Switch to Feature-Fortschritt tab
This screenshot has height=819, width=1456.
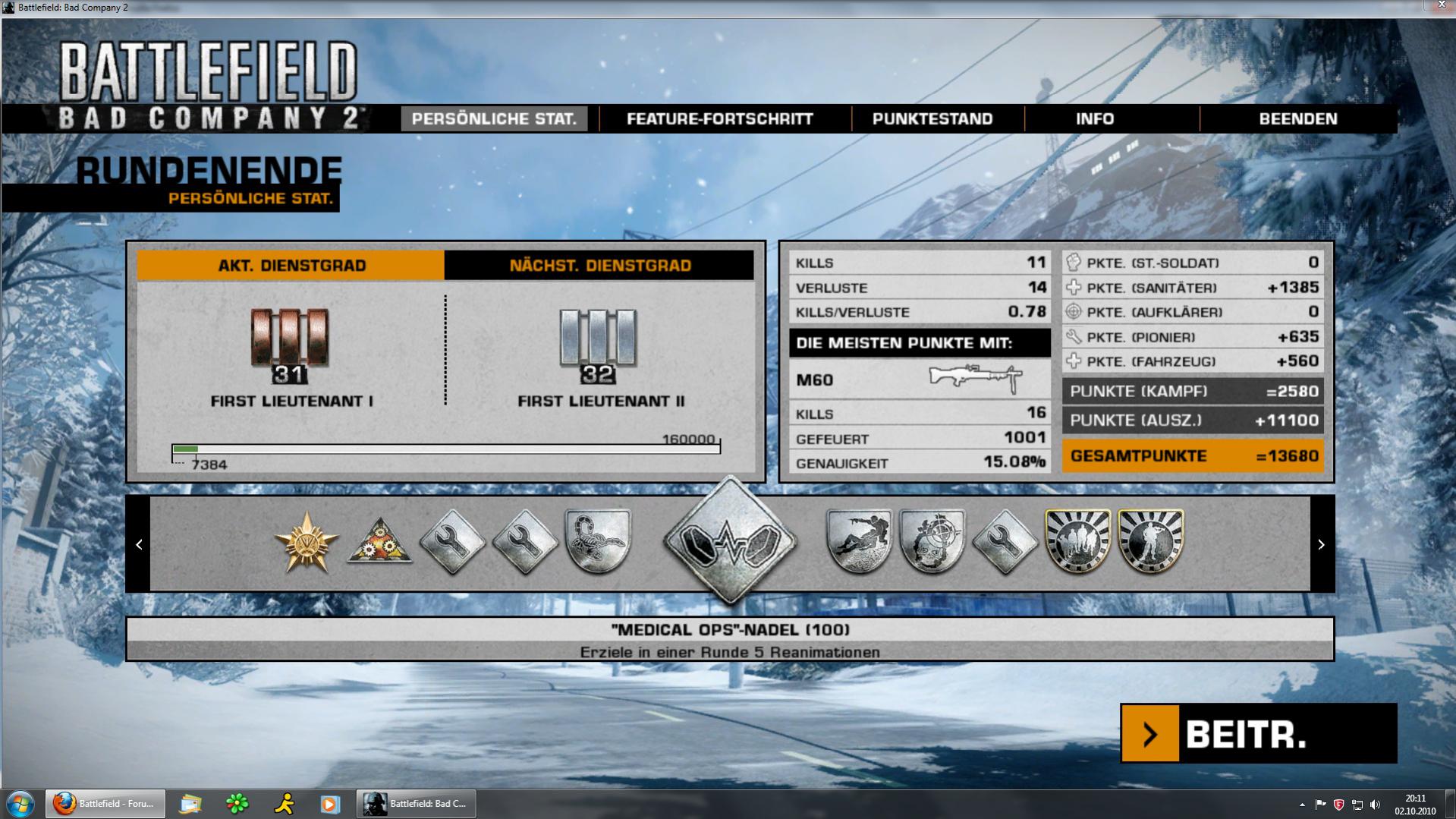pyautogui.click(x=719, y=118)
